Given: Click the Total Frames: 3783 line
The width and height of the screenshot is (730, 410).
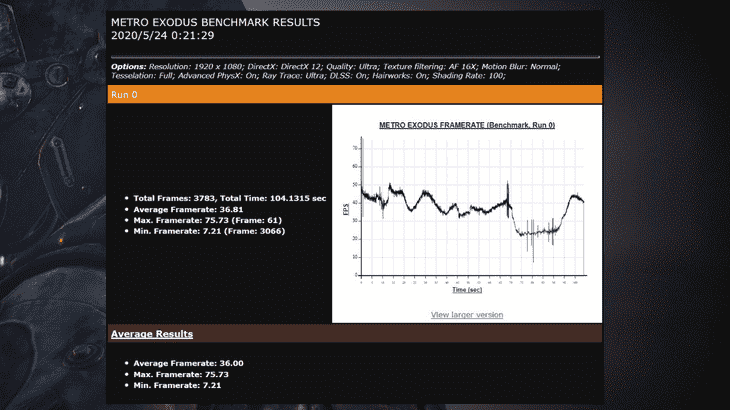Looking at the screenshot, I should (230, 198).
